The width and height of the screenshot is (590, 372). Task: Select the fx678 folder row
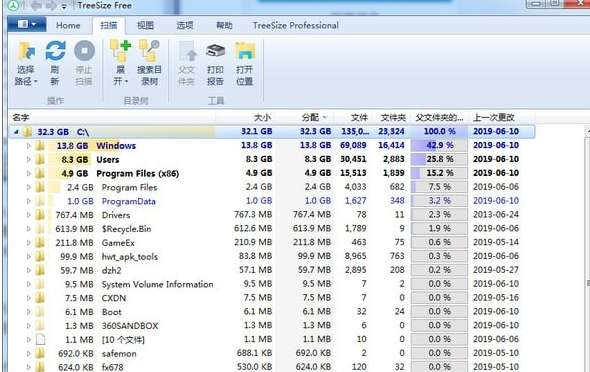(x=271, y=367)
